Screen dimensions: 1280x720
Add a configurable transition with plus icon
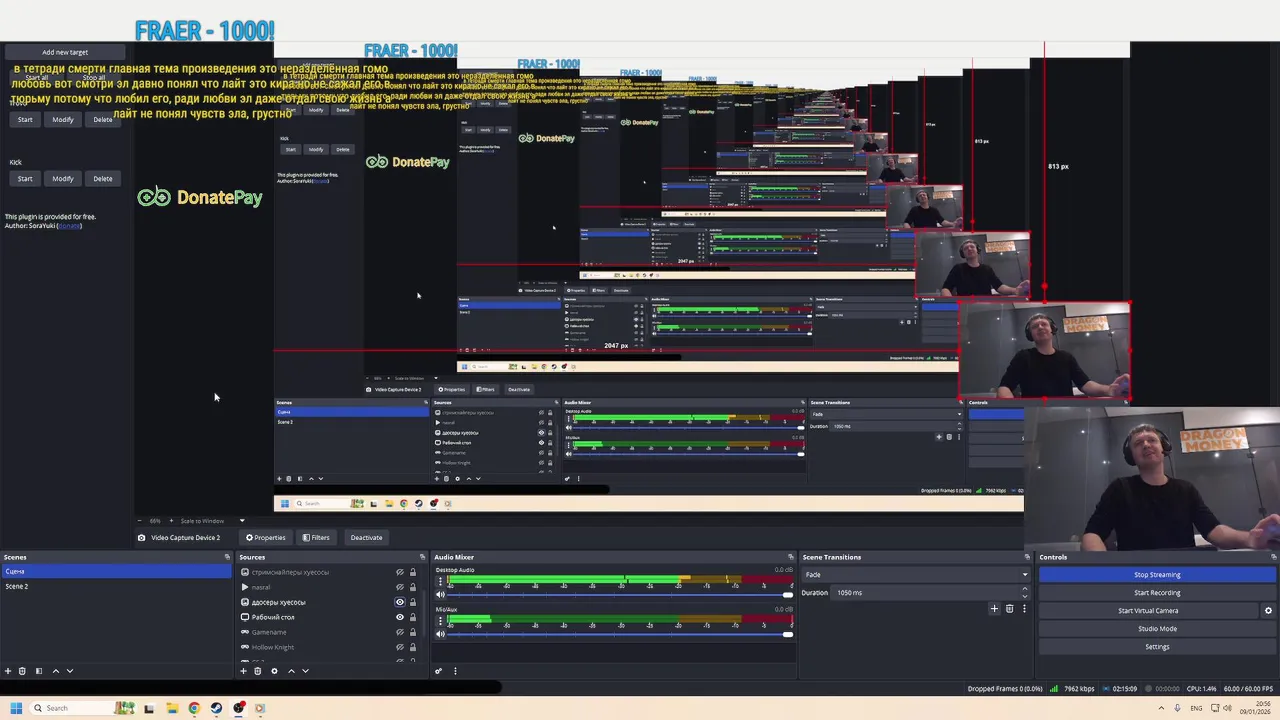pos(994,608)
